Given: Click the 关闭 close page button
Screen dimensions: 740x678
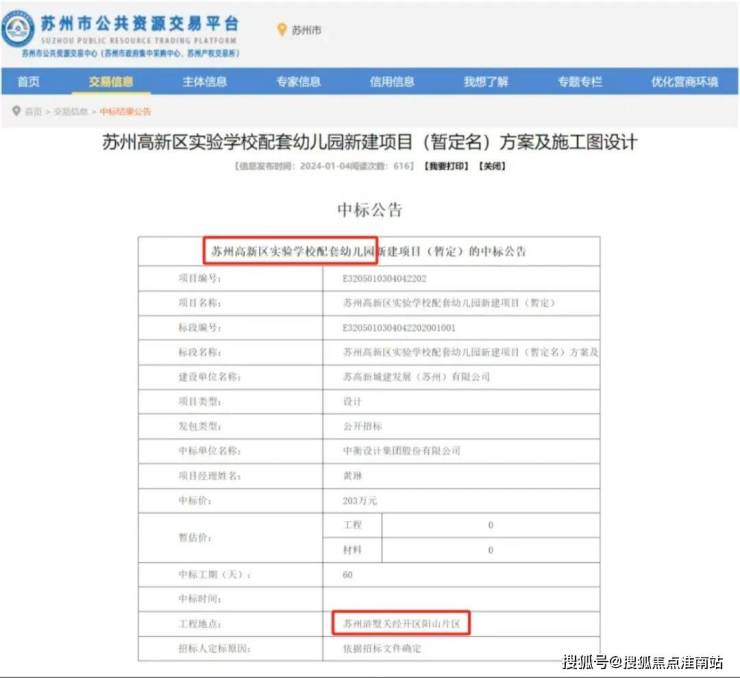Looking at the screenshot, I should click(x=491, y=166).
